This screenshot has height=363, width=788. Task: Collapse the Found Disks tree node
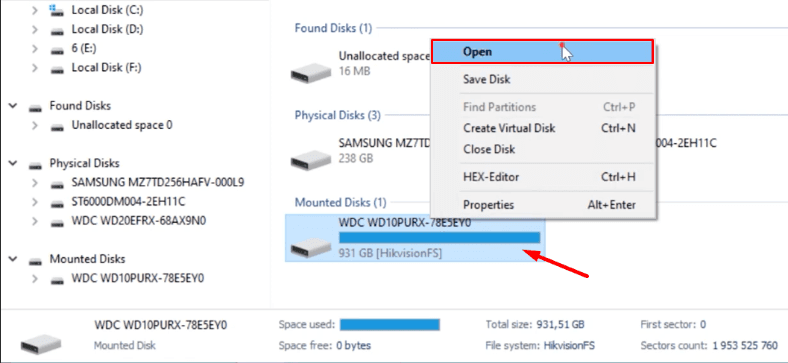coord(13,106)
